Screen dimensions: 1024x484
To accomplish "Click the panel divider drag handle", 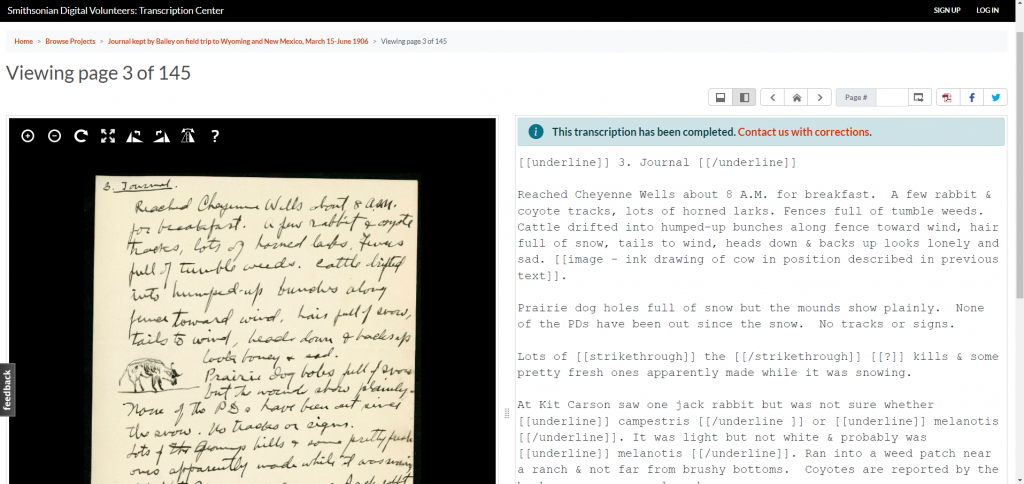I will (x=507, y=413).
